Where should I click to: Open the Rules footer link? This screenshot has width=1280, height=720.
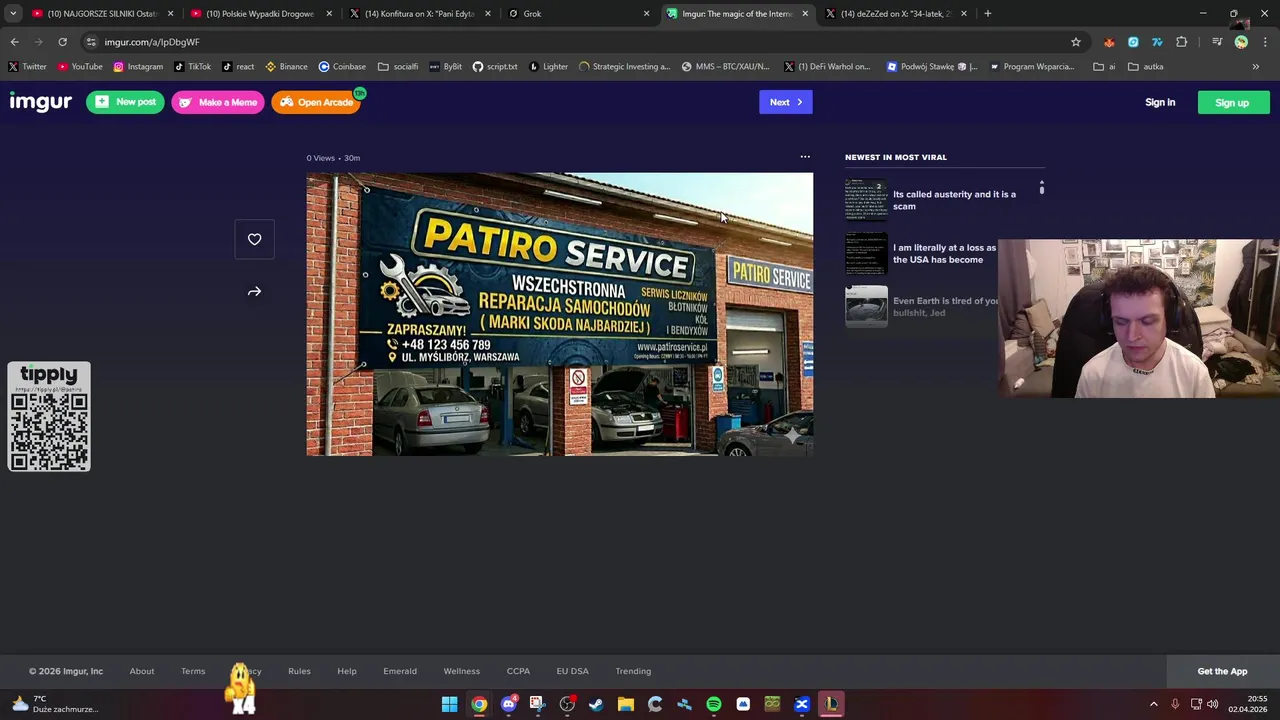click(299, 671)
